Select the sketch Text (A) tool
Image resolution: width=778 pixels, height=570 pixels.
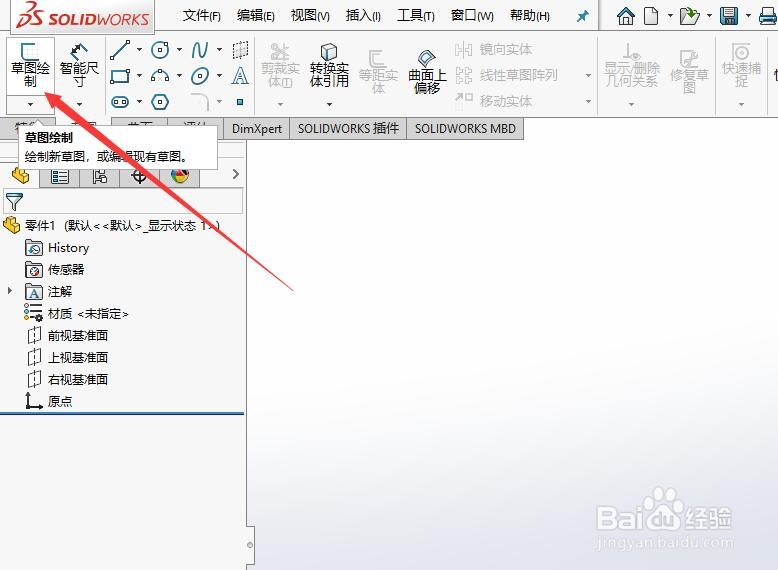[x=240, y=76]
